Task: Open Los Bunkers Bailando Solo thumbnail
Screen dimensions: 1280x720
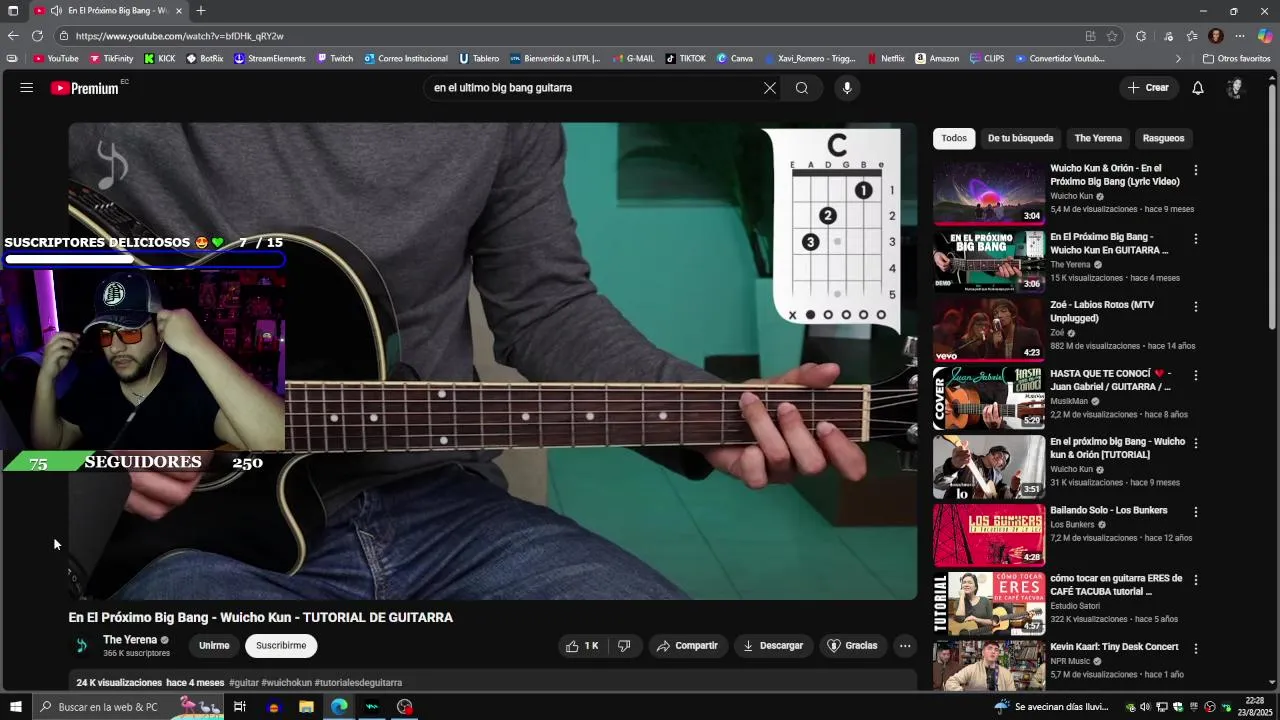Action: (x=989, y=535)
